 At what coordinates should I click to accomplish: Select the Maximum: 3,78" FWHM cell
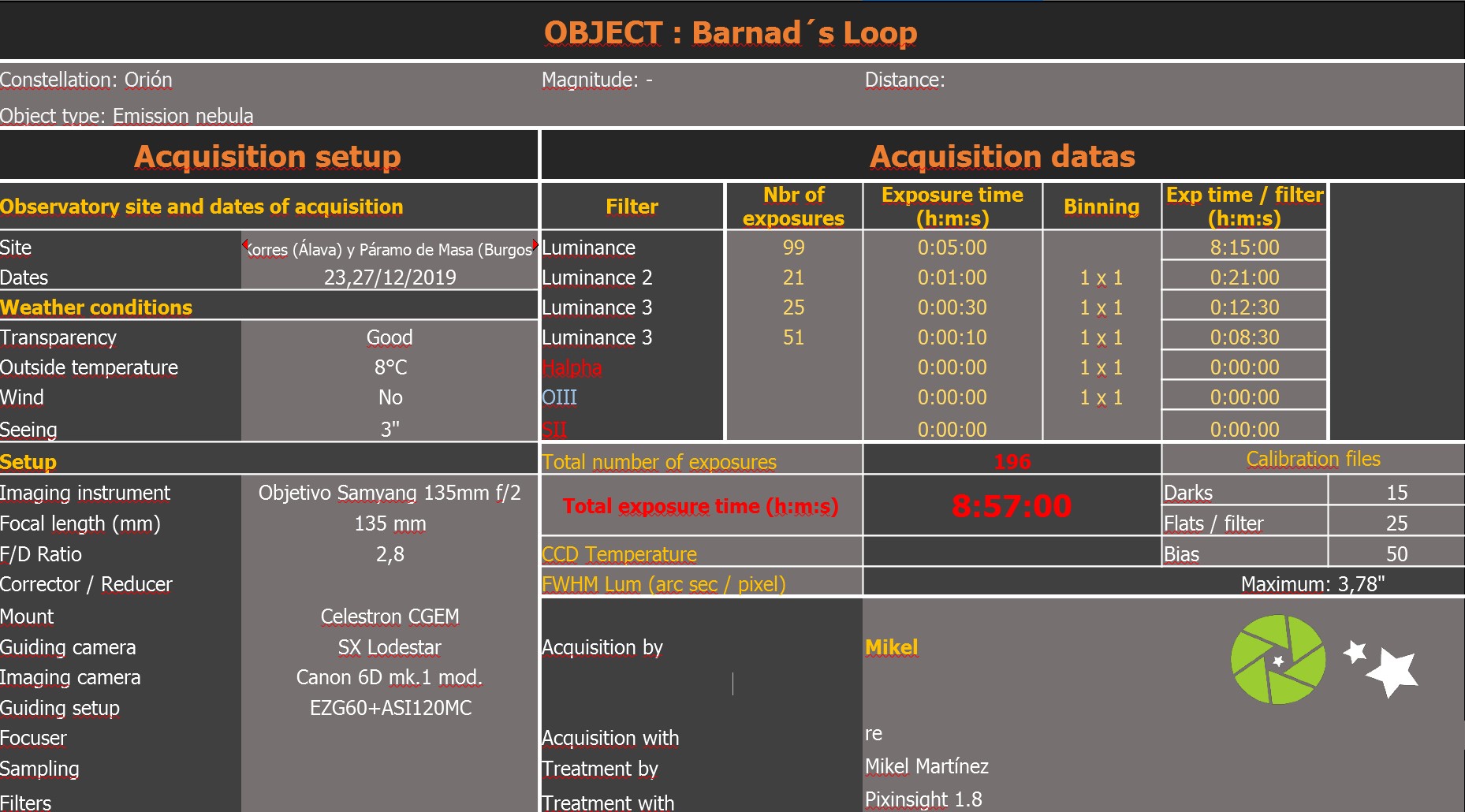(x=1311, y=584)
